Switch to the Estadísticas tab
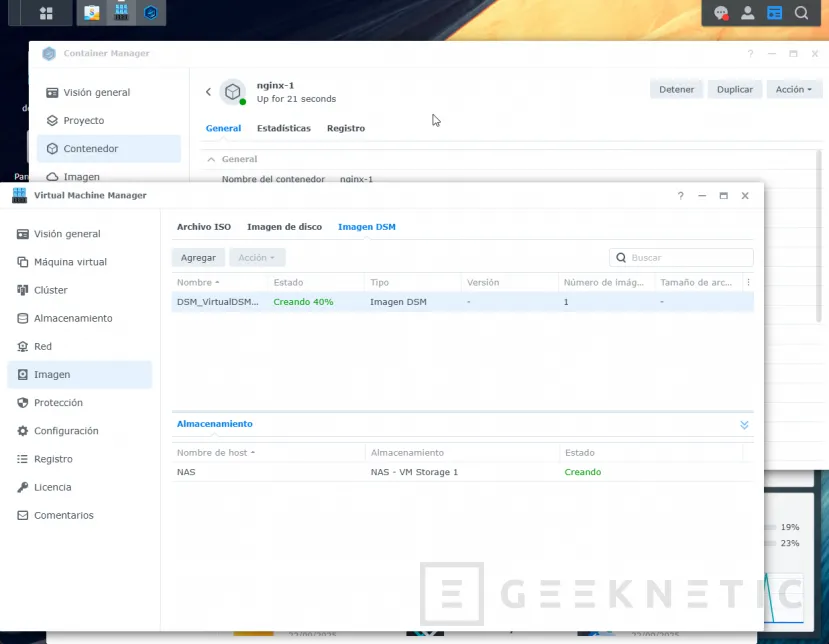Screen dimensions: 829x644 [283, 128]
